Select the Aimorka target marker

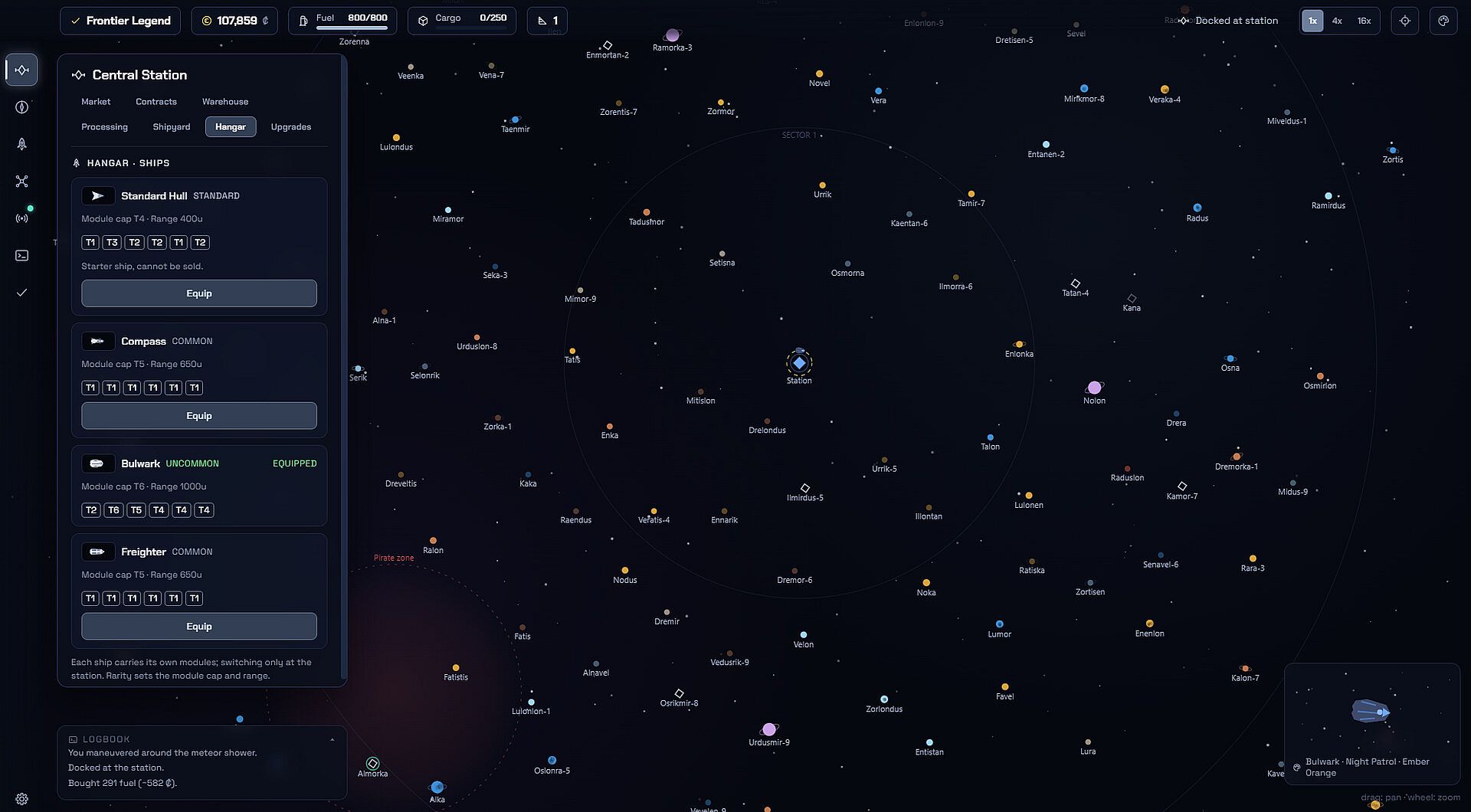372,763
